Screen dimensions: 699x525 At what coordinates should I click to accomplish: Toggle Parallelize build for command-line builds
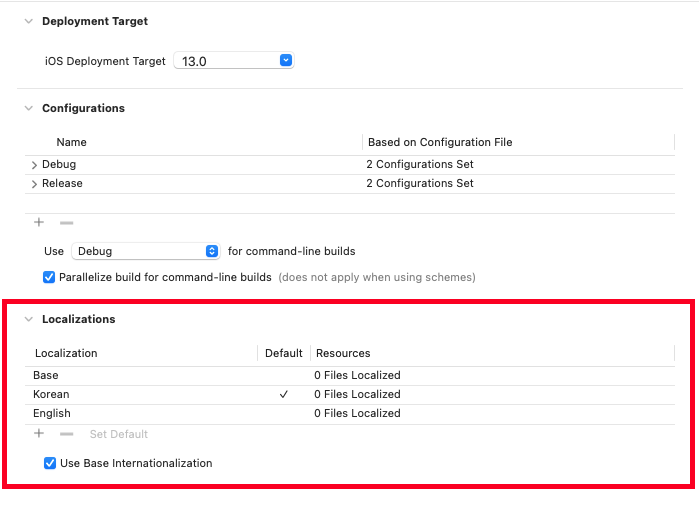(x=49, y=277)
